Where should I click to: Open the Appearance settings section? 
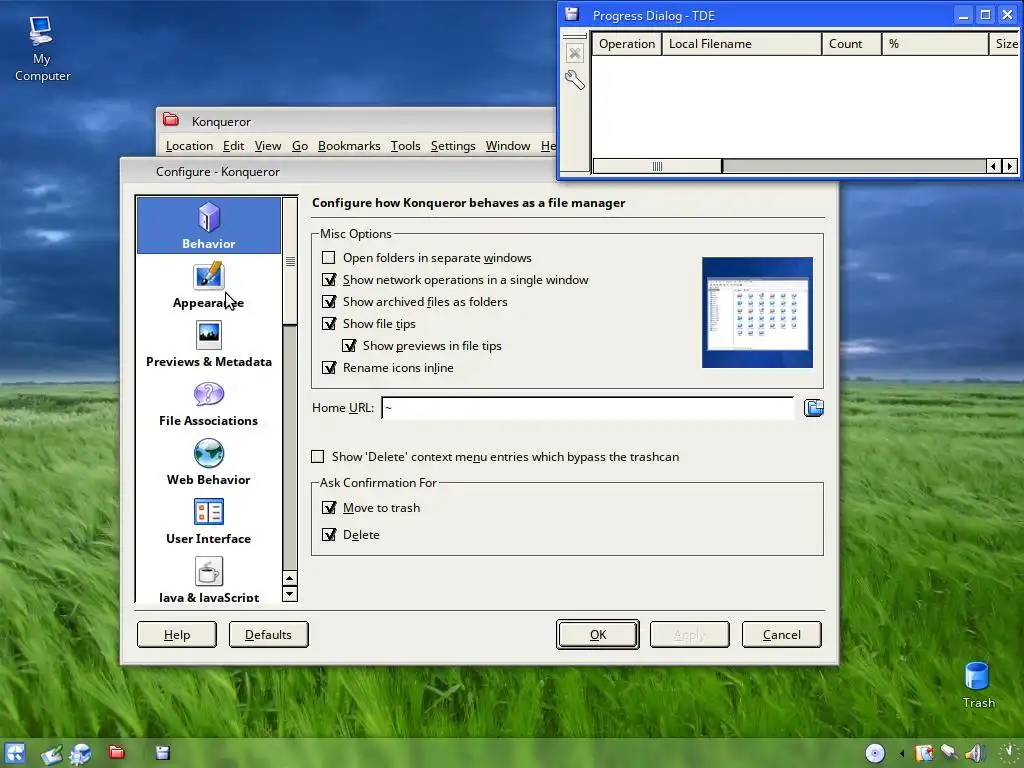[x=209, y=285]
